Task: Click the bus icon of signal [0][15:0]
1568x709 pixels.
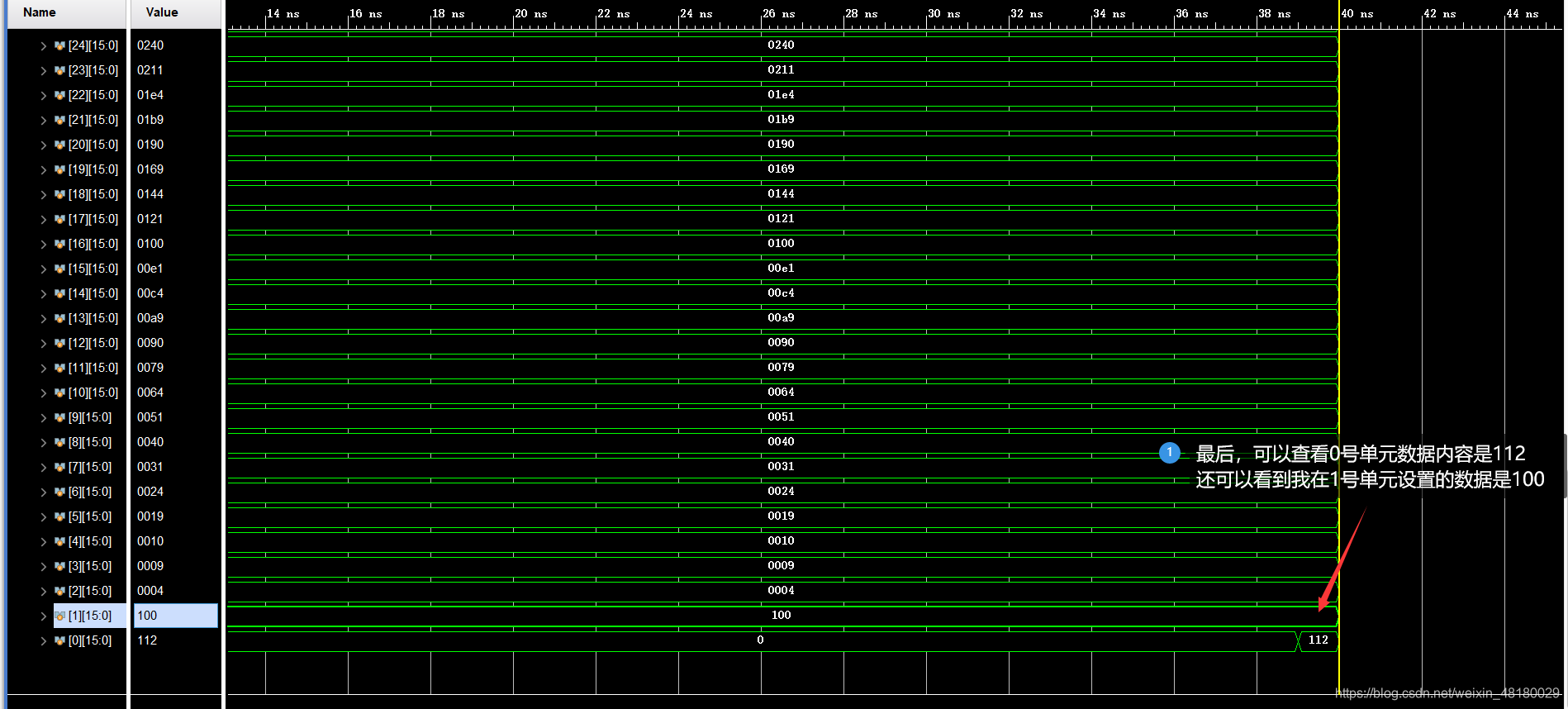Action: click(59, 641)
